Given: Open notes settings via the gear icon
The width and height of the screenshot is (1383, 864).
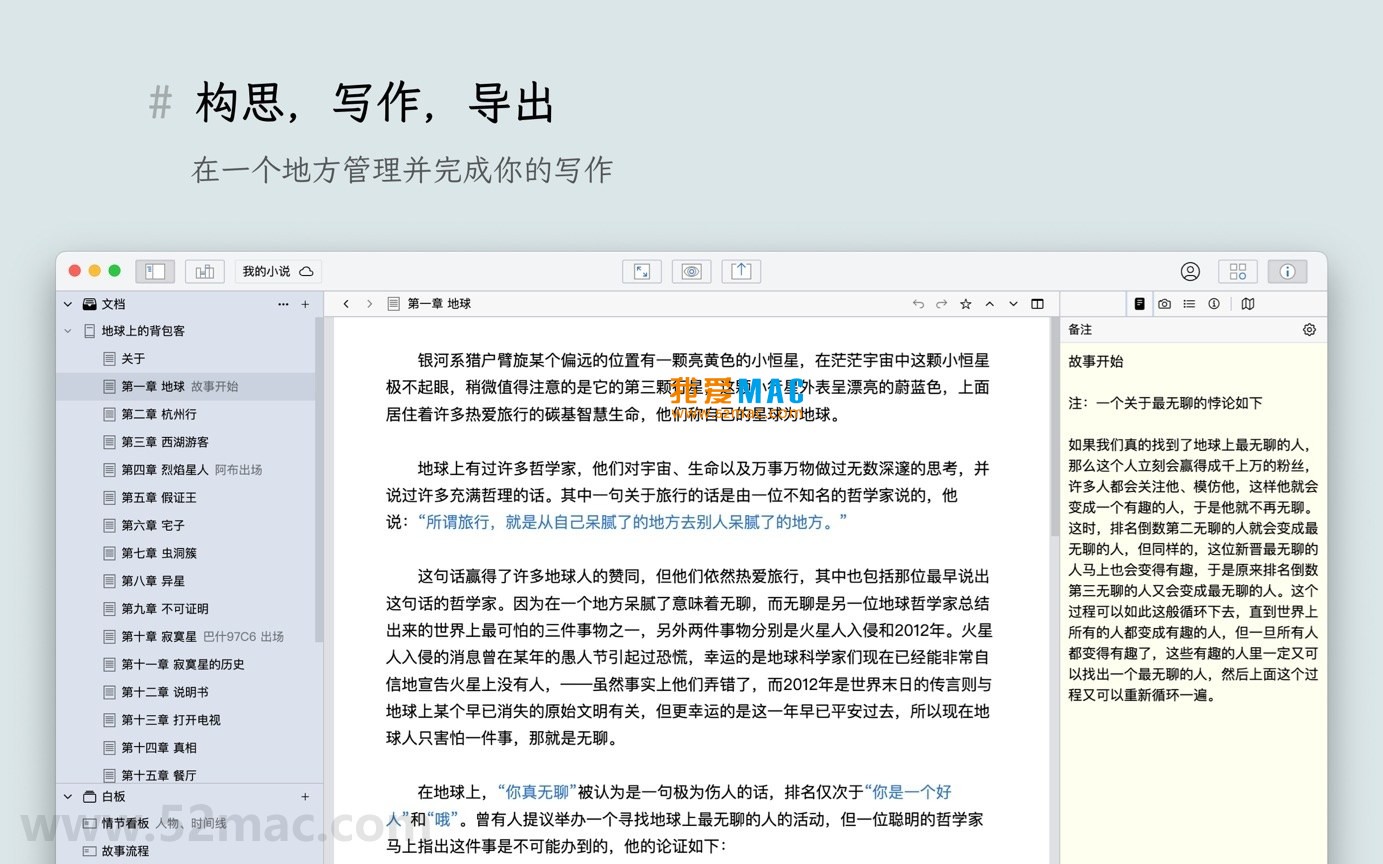Looking at the screenshot, I should point(1309,329).
